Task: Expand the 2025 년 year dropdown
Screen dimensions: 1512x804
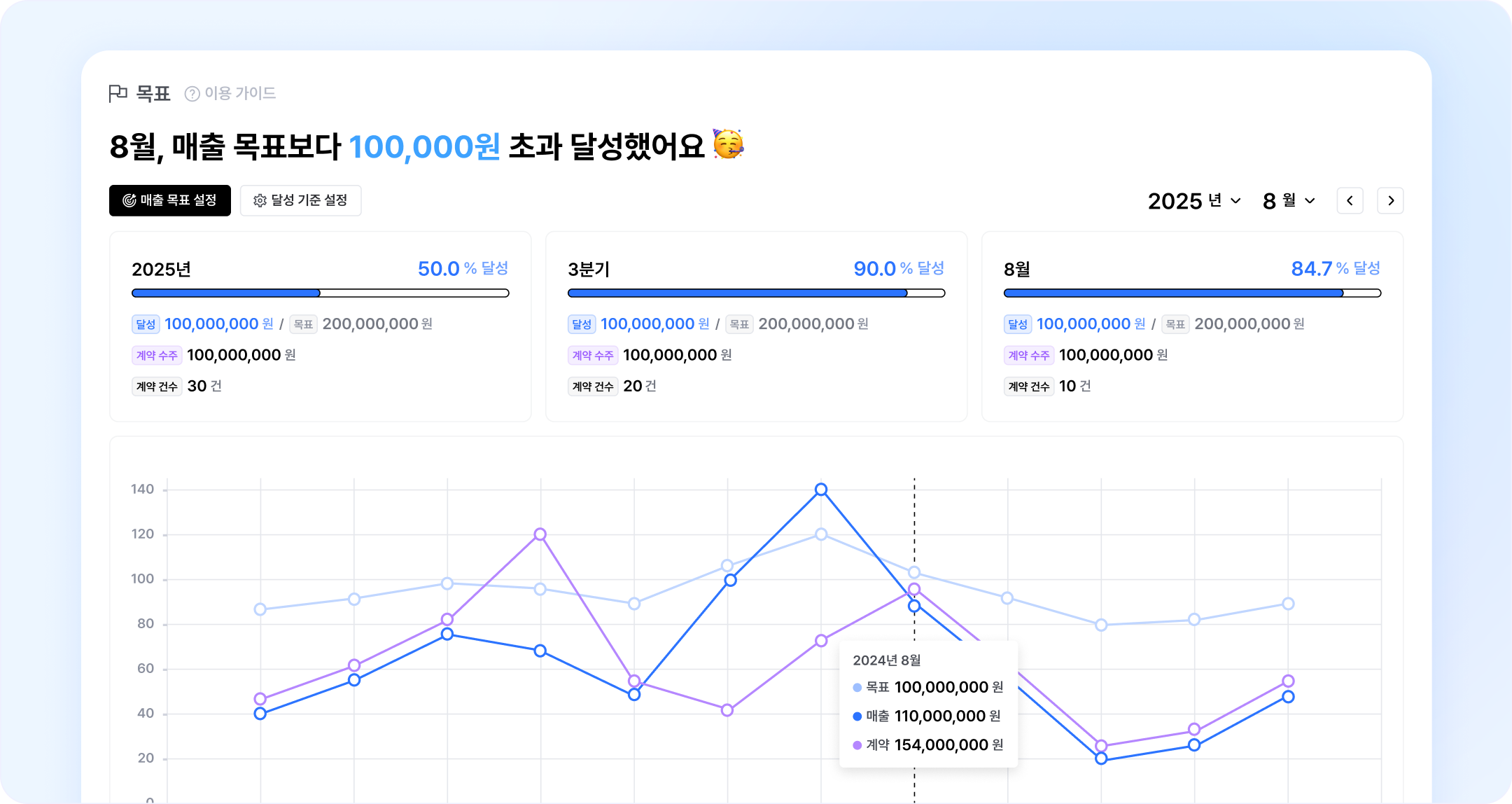Action: coord(1194,201)
